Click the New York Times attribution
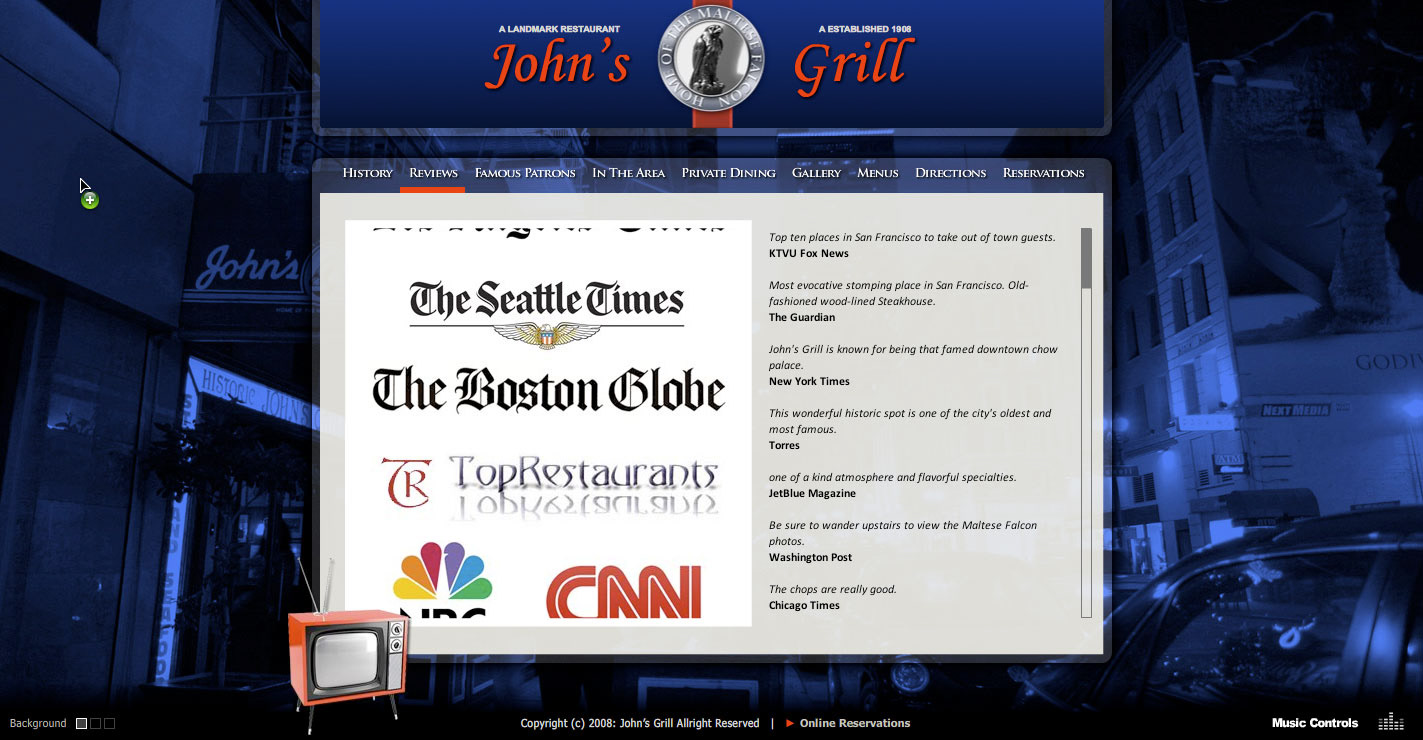This screenshot has height=740, width=1423. (x=809, y=381)
